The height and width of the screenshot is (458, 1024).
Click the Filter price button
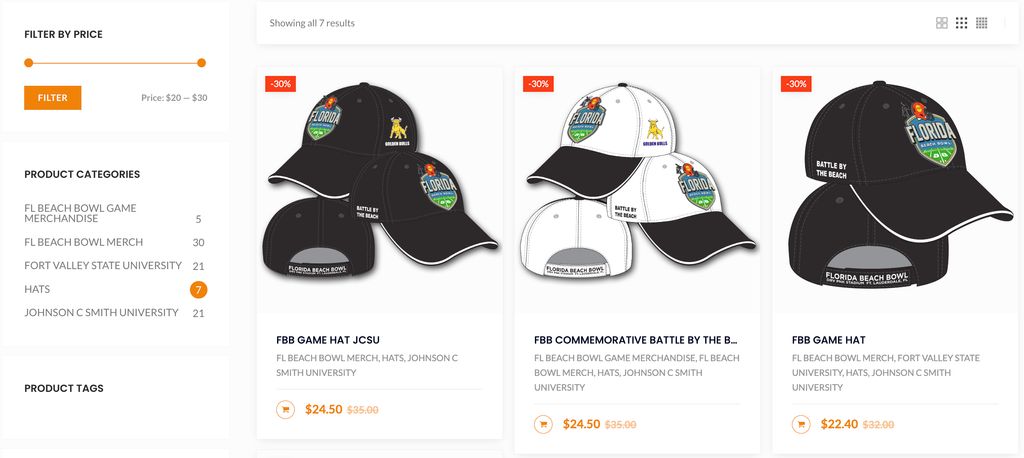(52, 98)
